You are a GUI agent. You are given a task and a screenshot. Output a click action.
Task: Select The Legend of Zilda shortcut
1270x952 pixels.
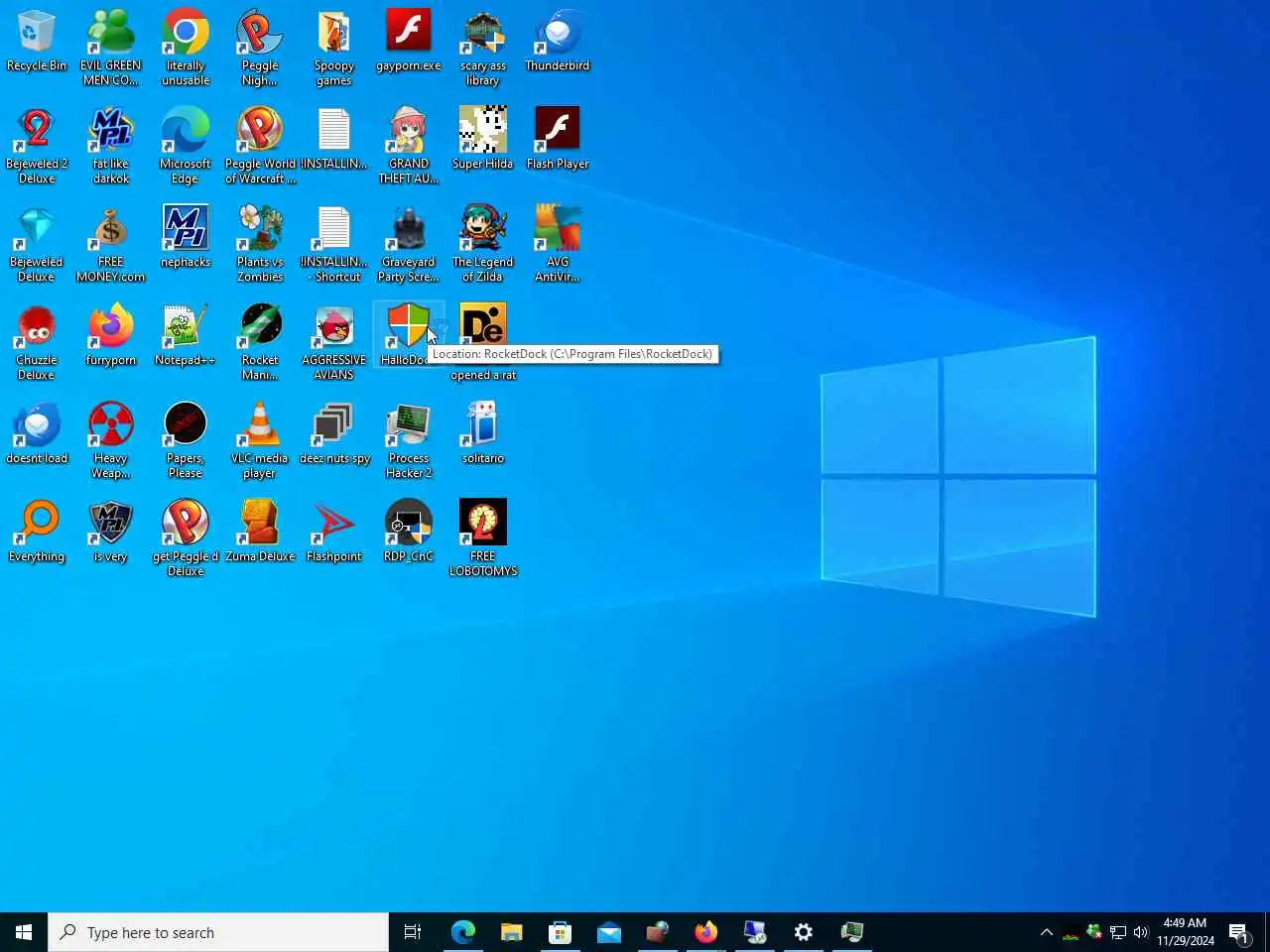(483, 244)
